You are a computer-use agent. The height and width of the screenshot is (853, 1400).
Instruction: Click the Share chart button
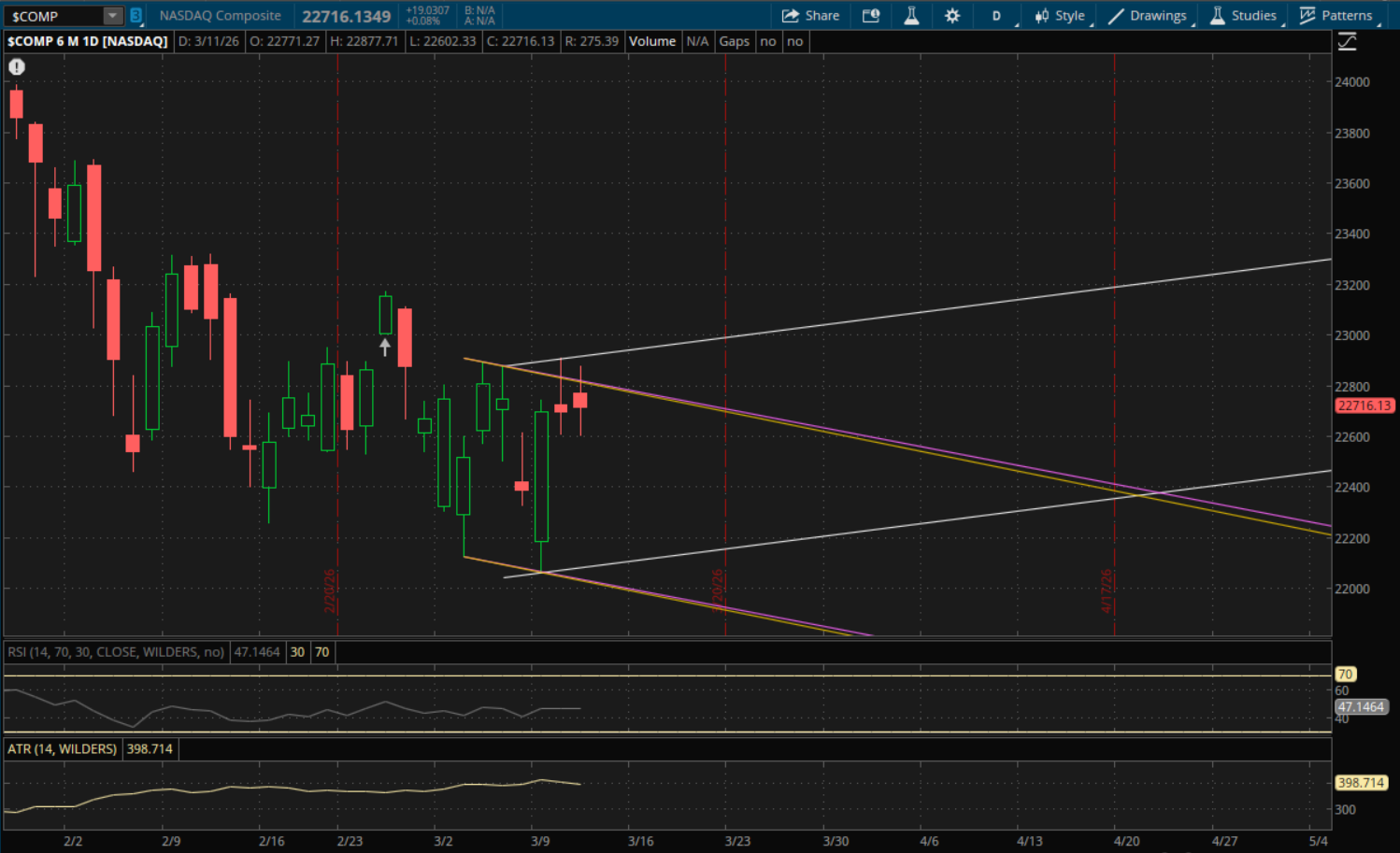click(x=810, y=16)
